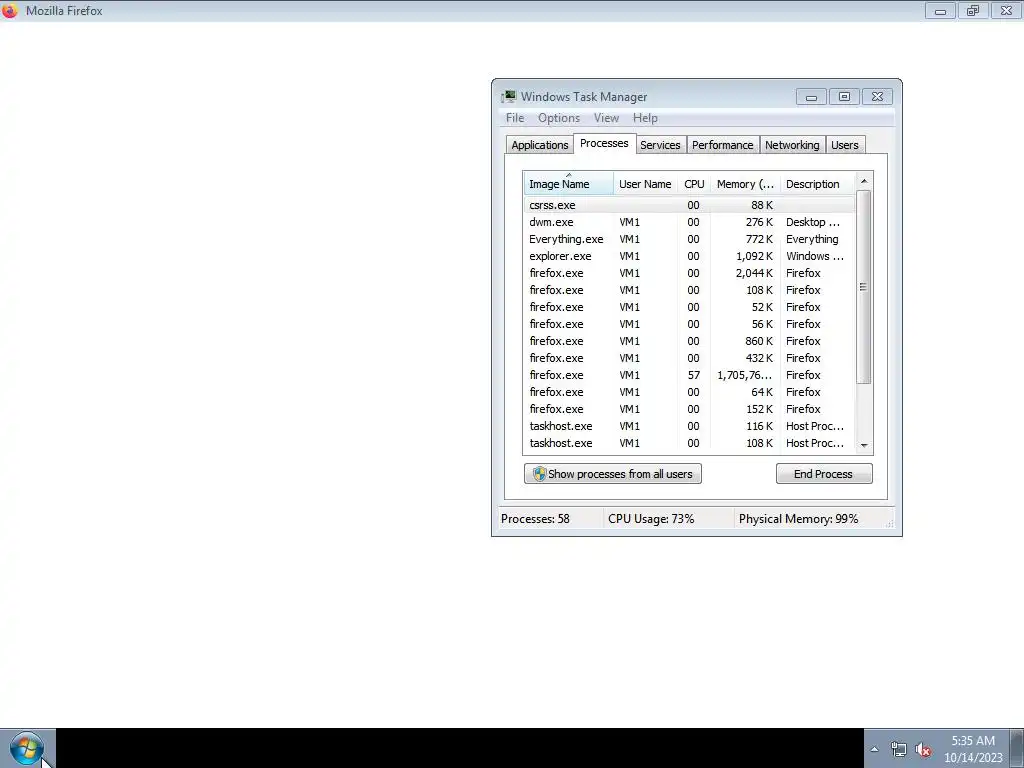Select firefox.exe using 860 K memory
The image size is (1024, 768).
click(x=689, y=341)
